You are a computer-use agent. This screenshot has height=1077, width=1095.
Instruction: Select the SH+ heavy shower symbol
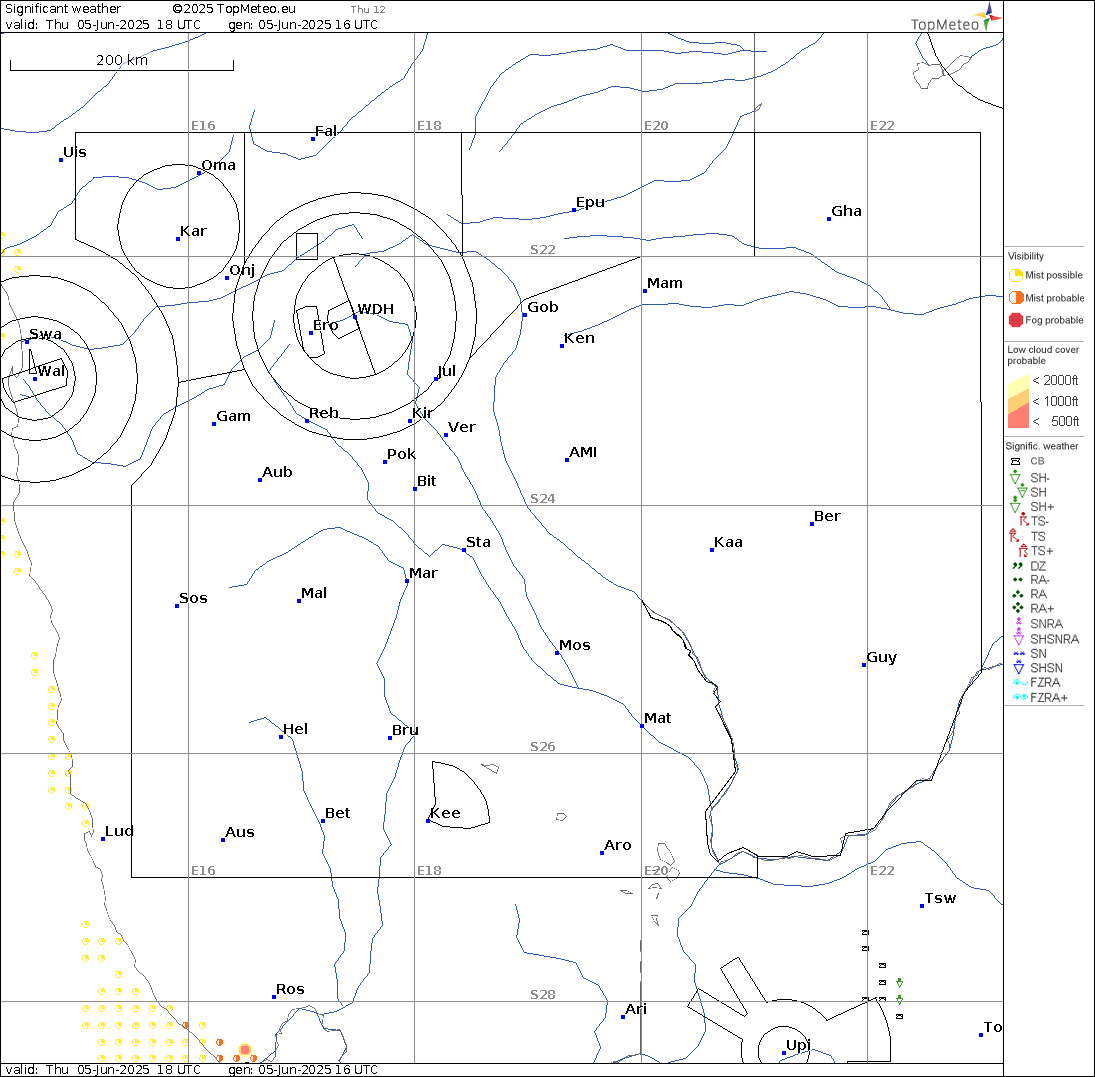1015,506
